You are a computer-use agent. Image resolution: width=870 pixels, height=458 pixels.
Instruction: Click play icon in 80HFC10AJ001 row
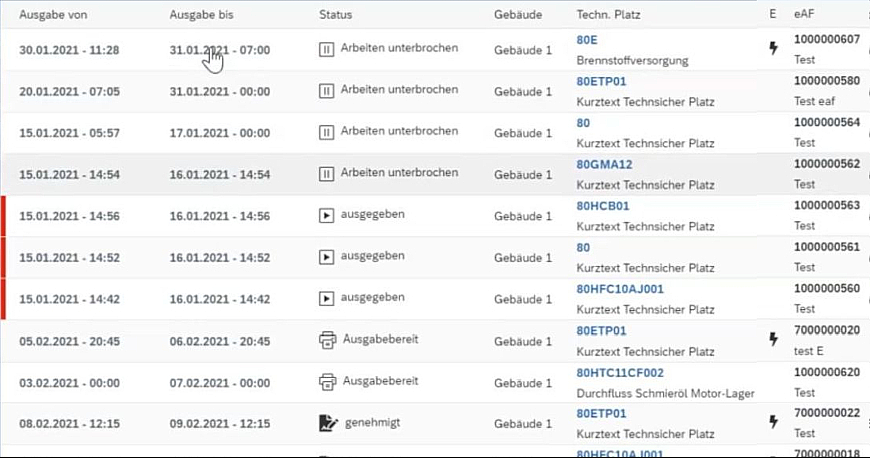click(x=326, y=299)
